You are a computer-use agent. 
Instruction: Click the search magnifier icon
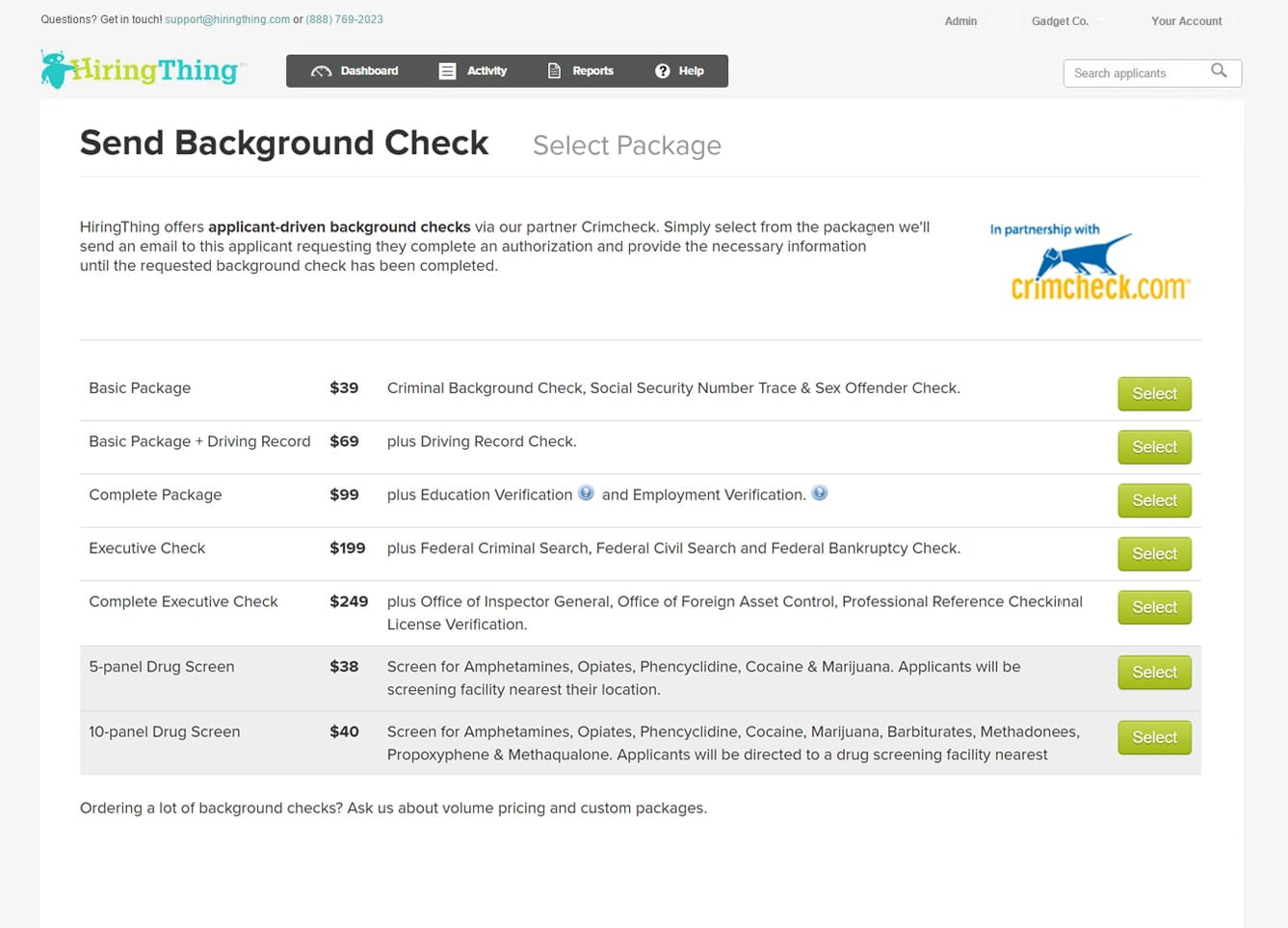coord(1219,70)
